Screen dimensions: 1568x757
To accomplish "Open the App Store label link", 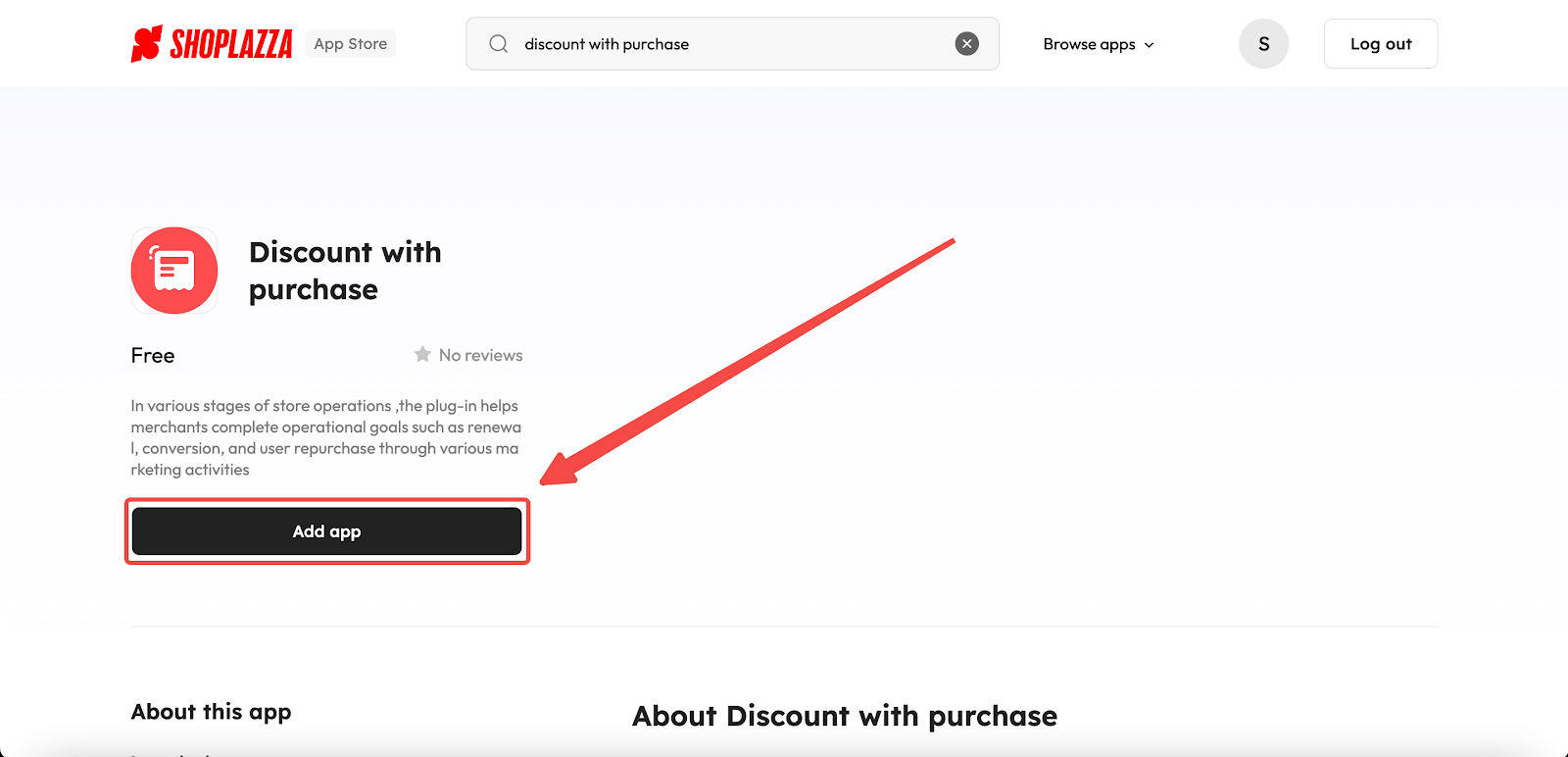I will 351,44.
